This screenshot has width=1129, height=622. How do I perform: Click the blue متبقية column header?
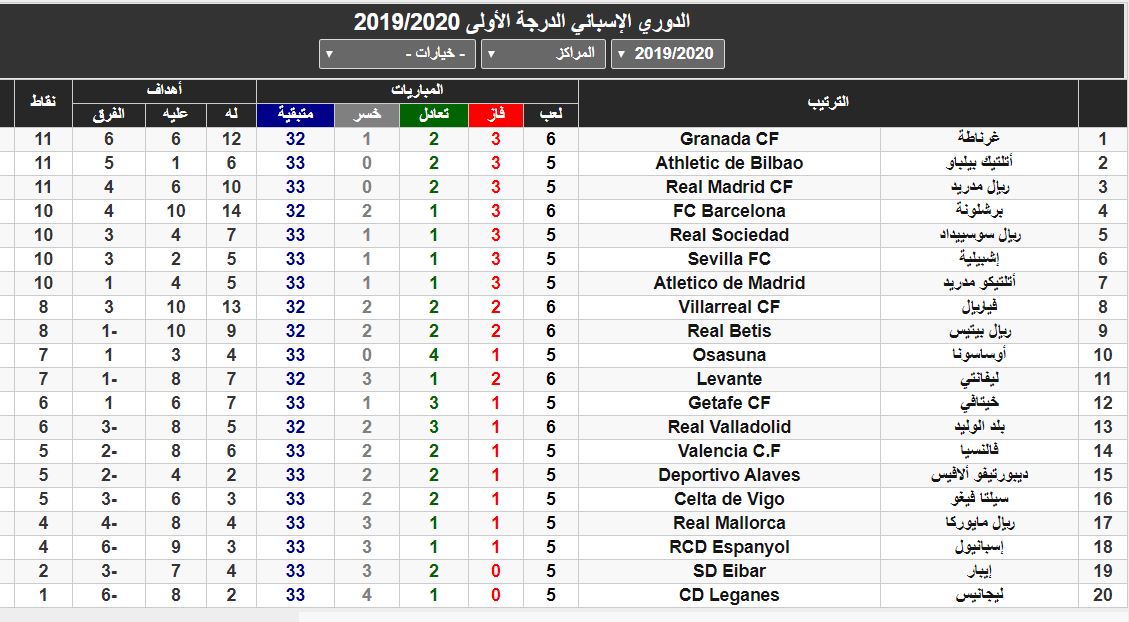click(x=295, y=115)
